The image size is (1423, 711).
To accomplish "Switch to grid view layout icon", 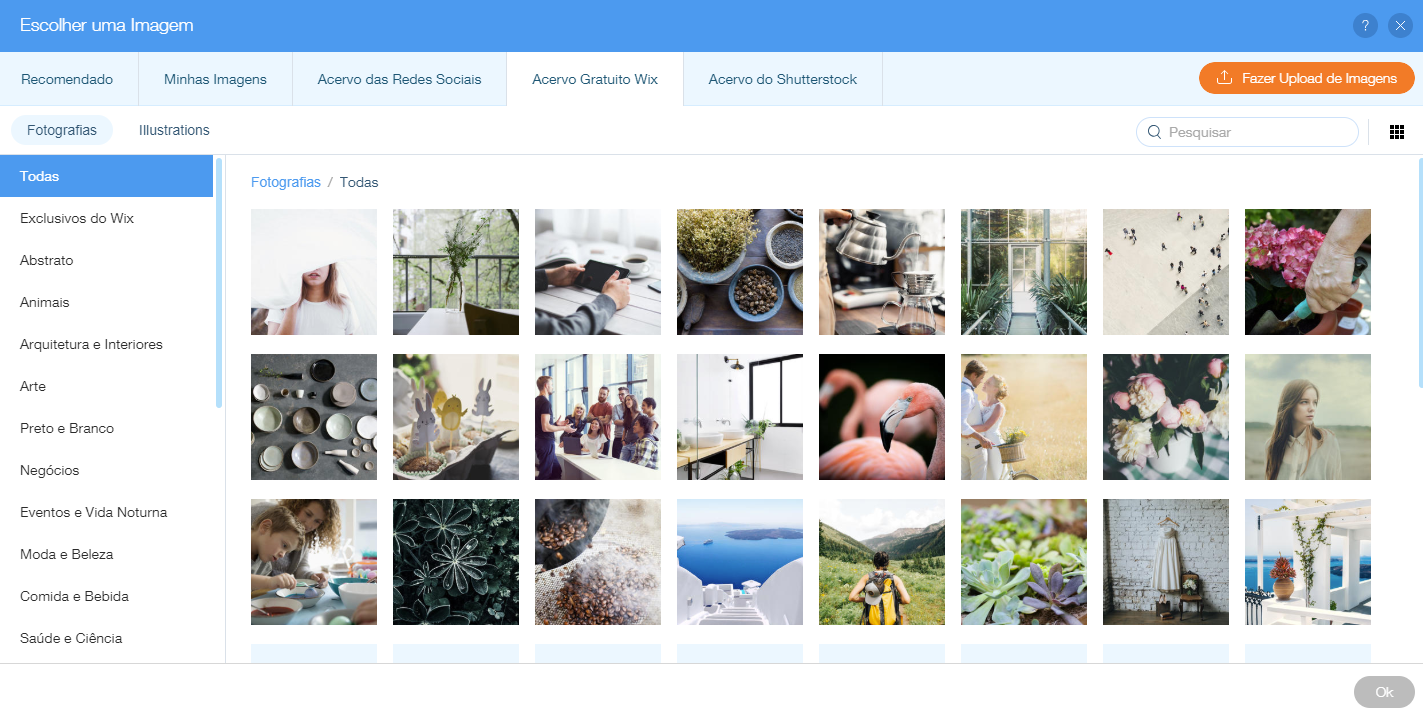I will point(1397,132).
